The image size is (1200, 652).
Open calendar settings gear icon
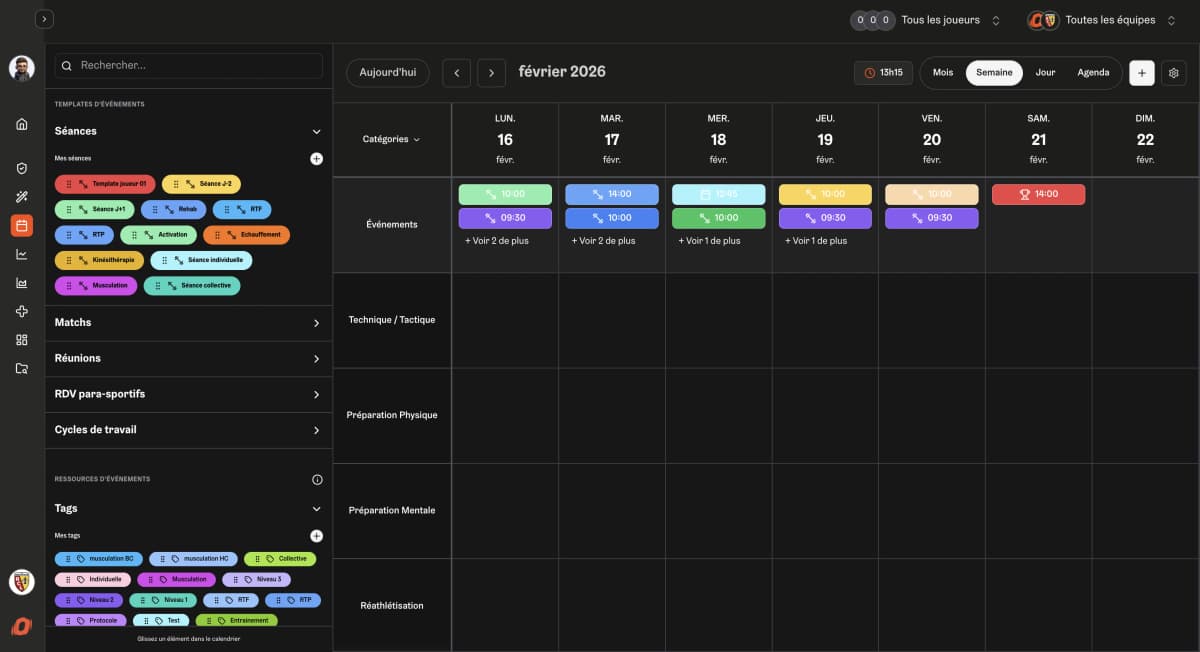click(1173, 73)
